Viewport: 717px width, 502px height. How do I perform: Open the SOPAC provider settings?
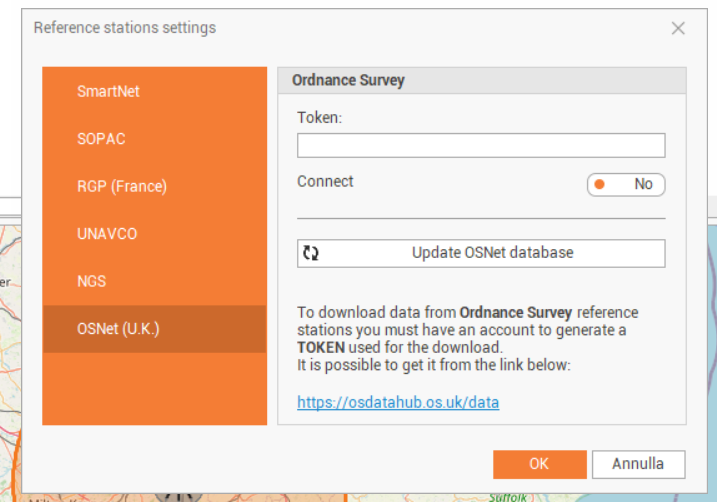pos(101,139)
